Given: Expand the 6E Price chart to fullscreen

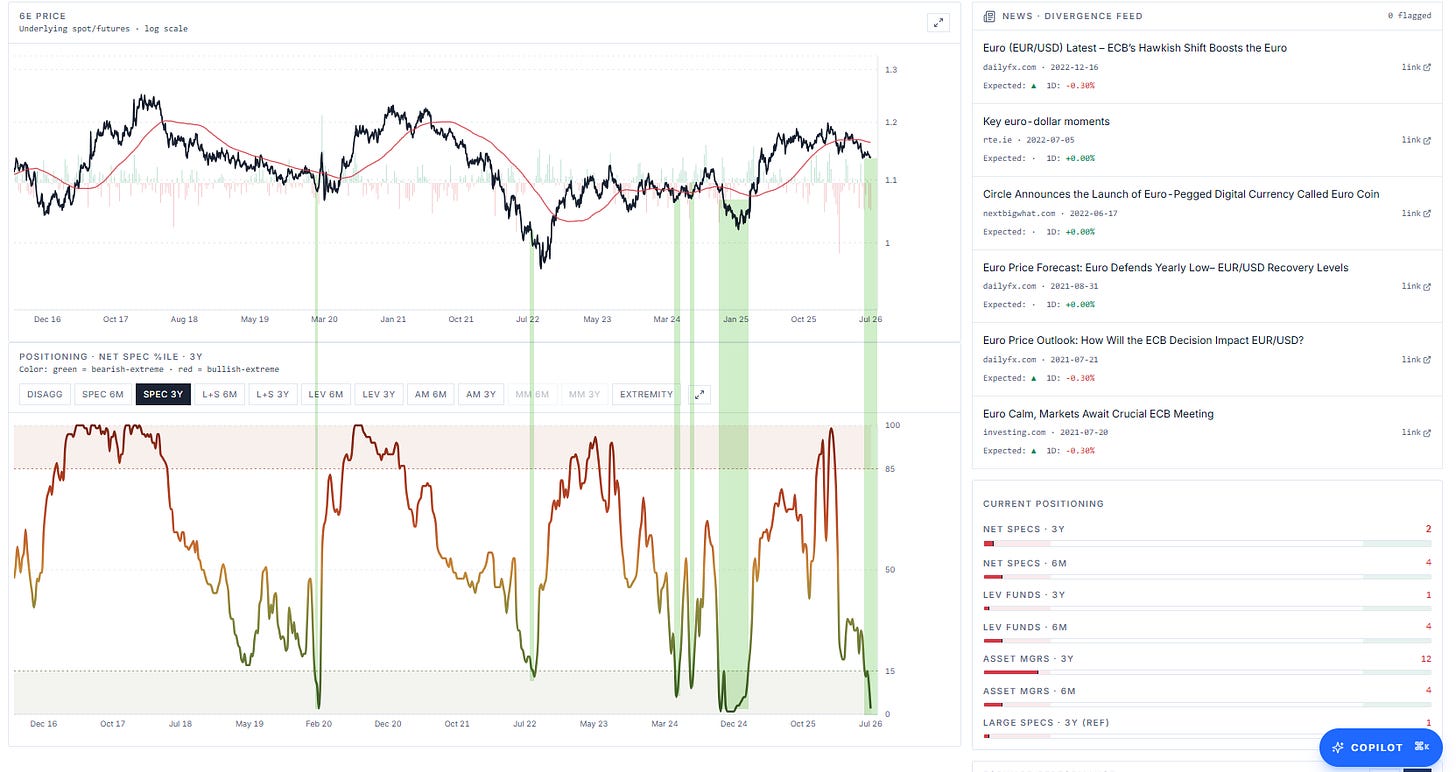Looking at the screenshot, I should 938,22.
